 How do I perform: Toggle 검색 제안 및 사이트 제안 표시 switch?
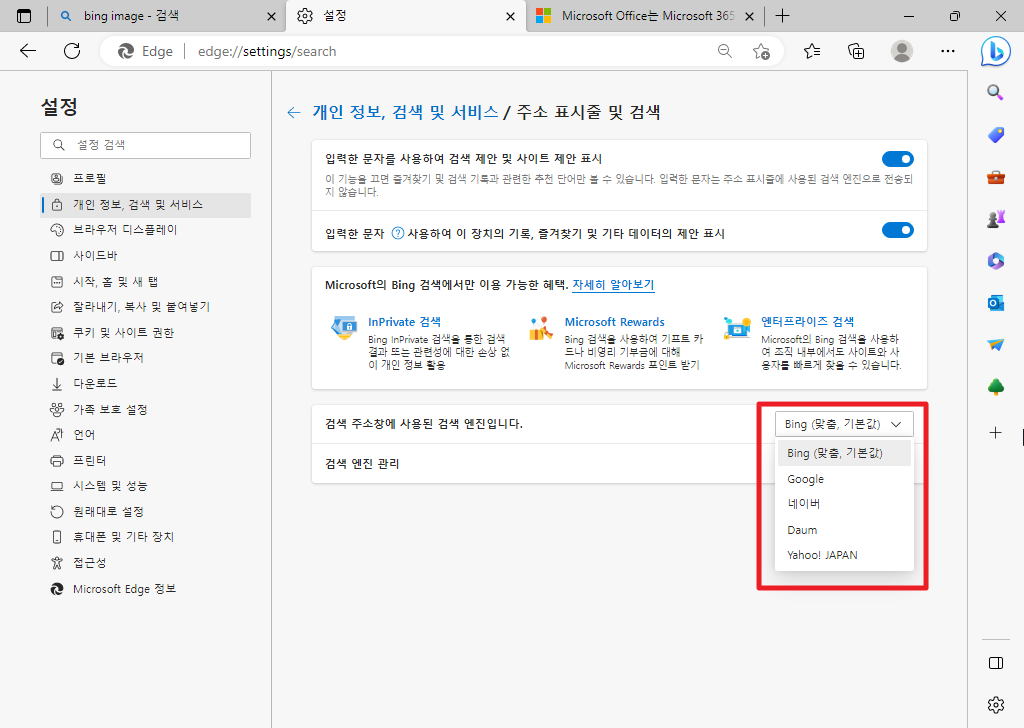pyautogui.click(x=897, y=159)
